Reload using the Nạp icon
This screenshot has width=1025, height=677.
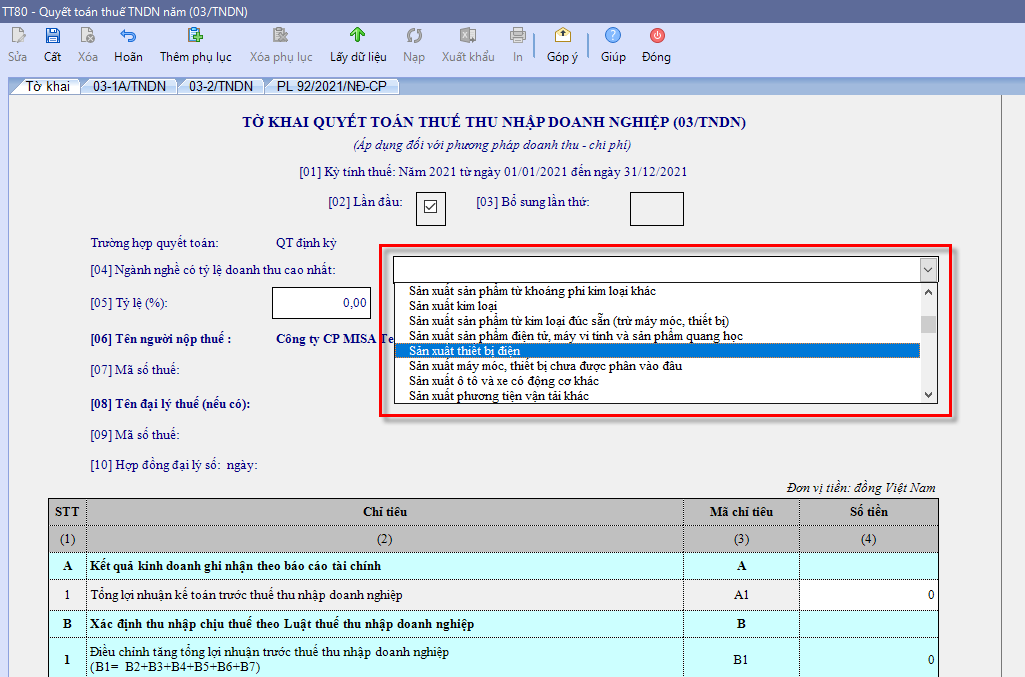click(x=414, y=35)
